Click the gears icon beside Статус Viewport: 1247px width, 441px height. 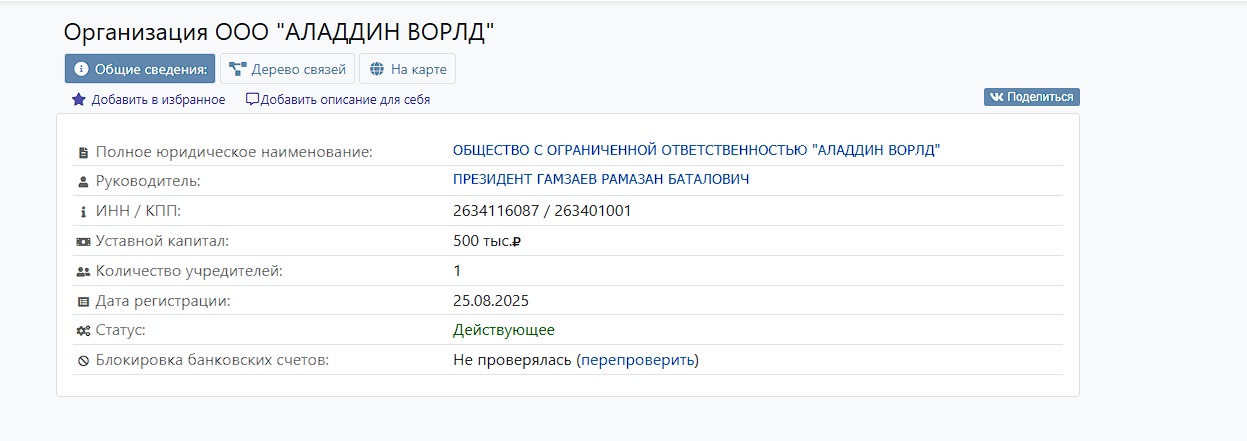click(x=83, y=331)
